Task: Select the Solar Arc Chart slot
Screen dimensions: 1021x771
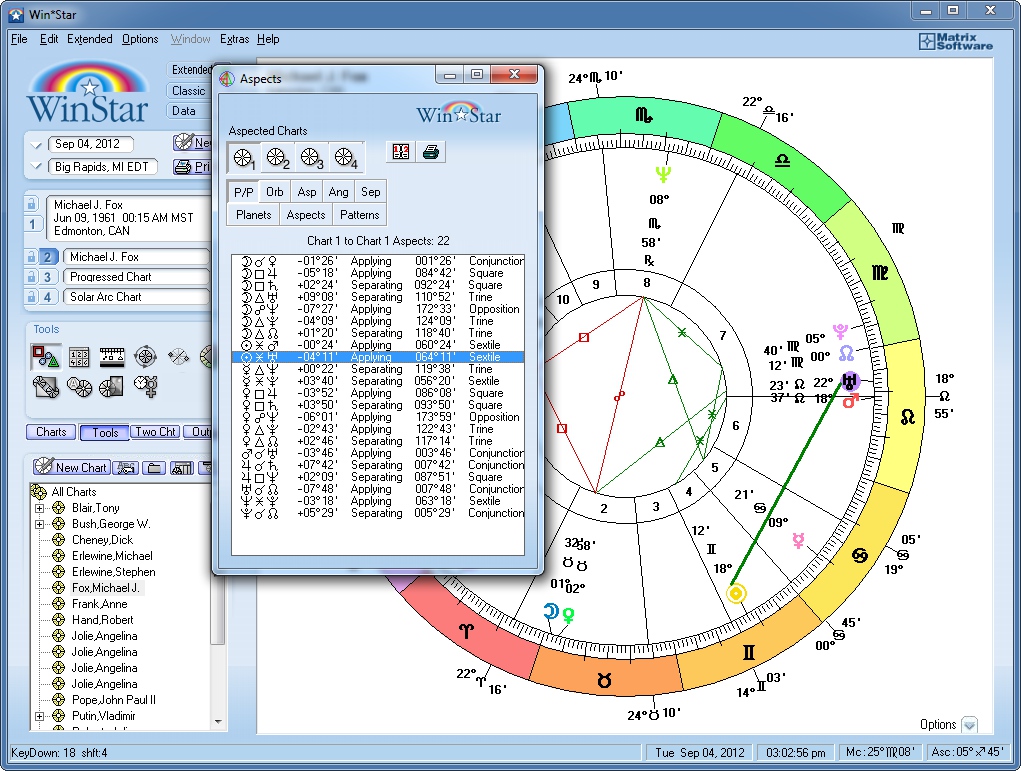Action: [x=135, y=297]
